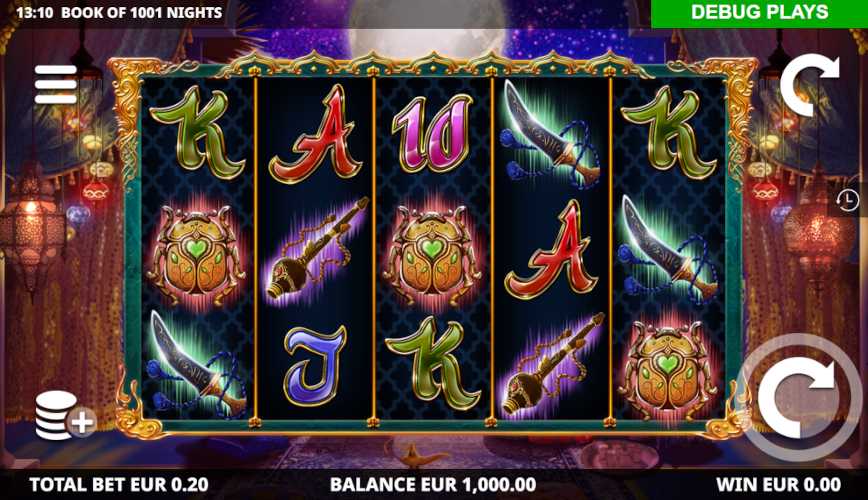Click the scepter in second reel
The width and height of the screenshot is (868, 500).
click(316, 251)
